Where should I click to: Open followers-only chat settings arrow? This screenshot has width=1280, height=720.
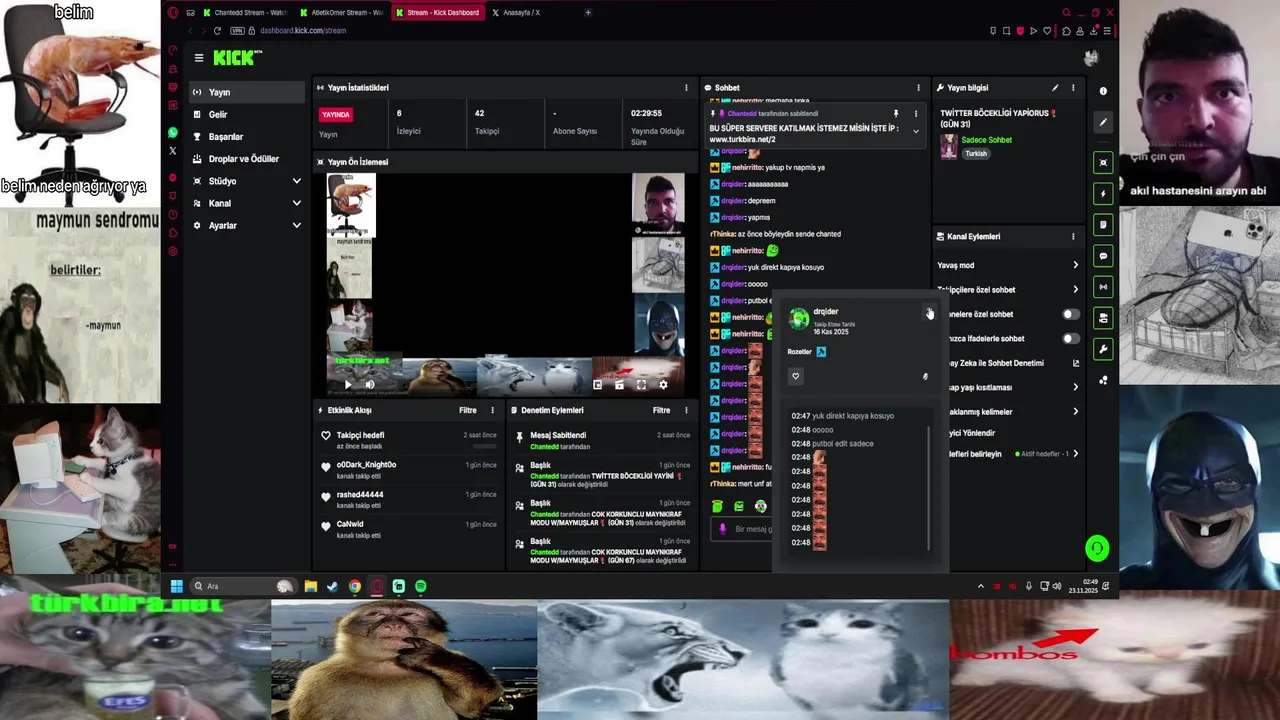(1075, 290)
